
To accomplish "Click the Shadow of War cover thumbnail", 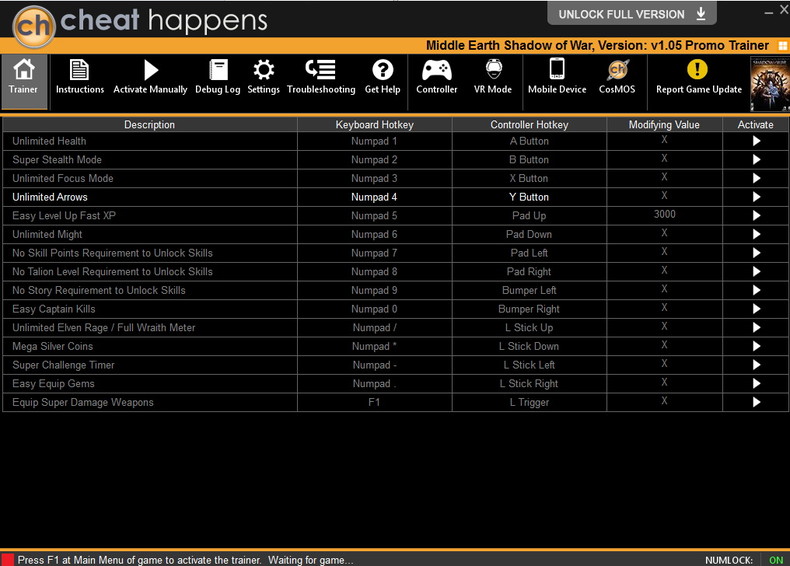I will tap(769, 84).
